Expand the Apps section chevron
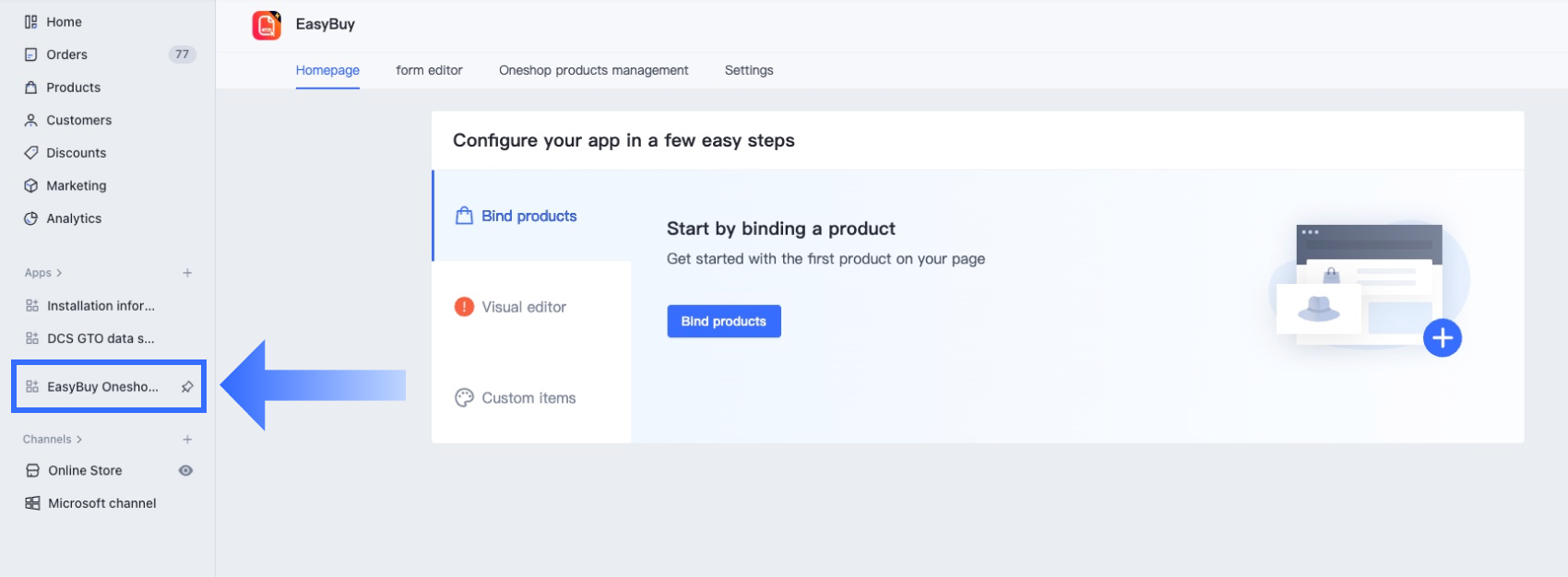 pos(59,273)
